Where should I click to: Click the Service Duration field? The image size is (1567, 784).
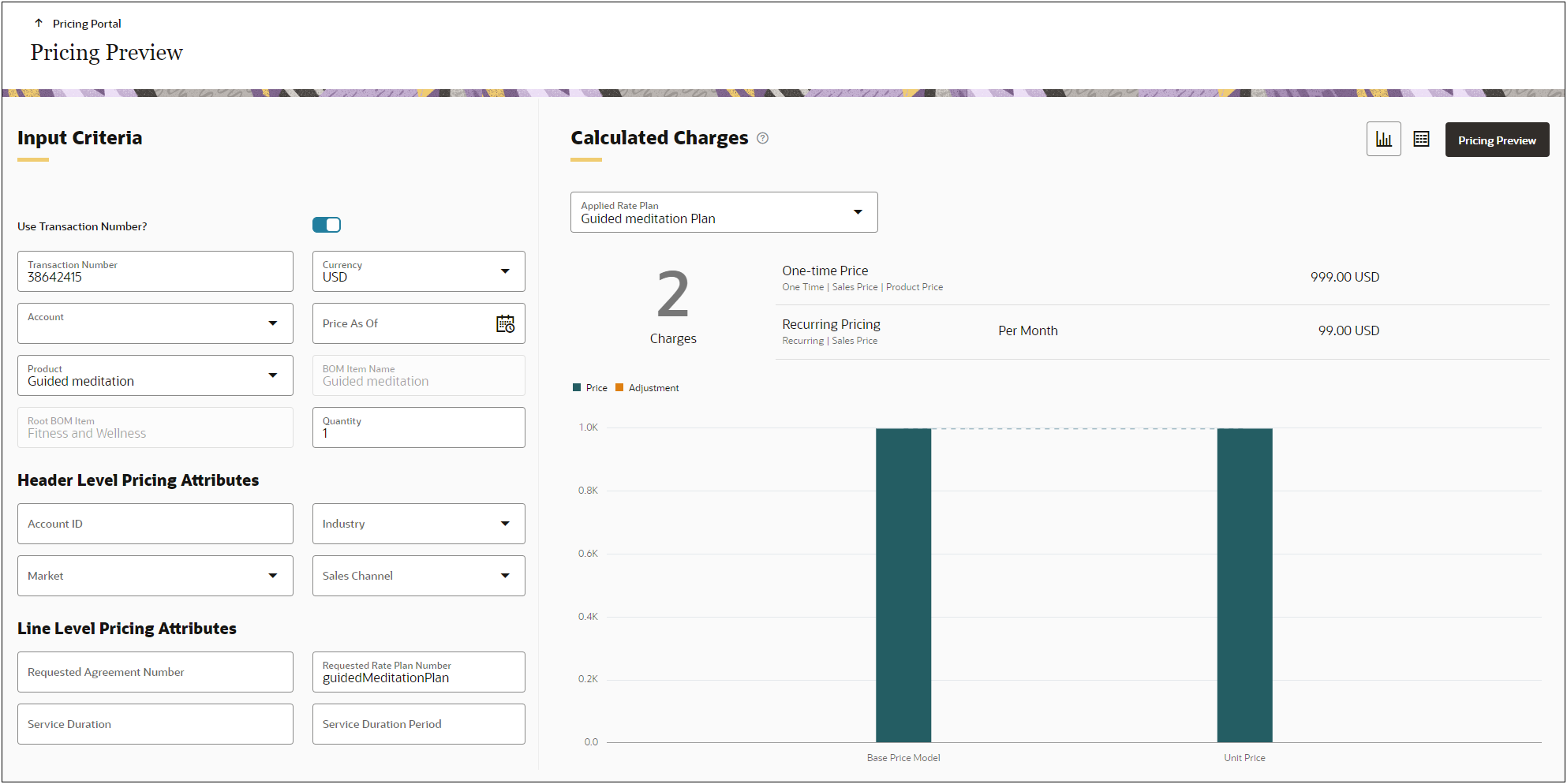coord(155,724)
